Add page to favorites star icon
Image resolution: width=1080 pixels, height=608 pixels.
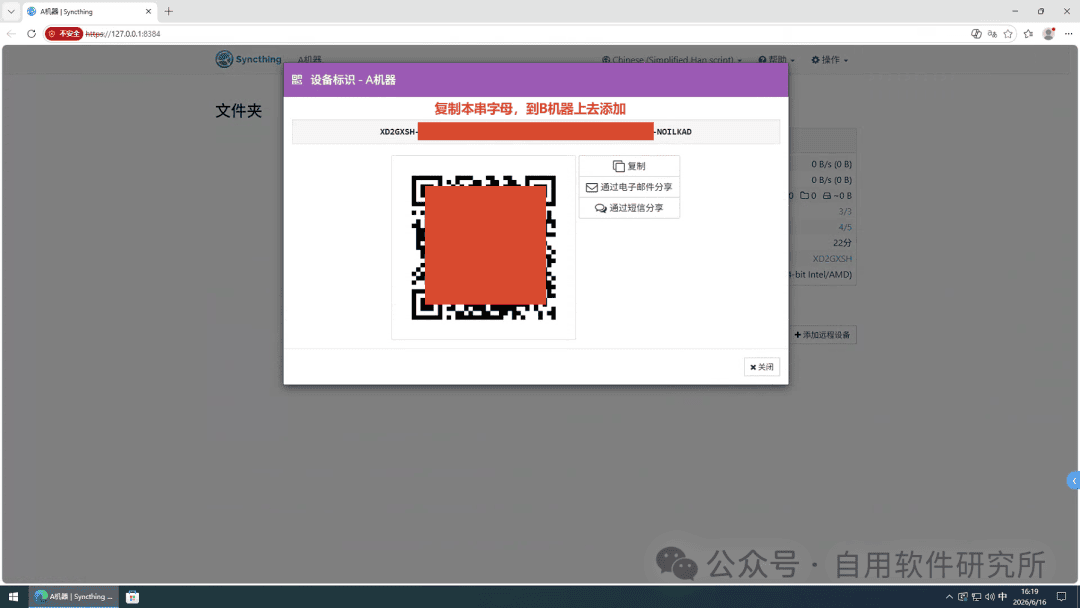[x=1008, y=34]
